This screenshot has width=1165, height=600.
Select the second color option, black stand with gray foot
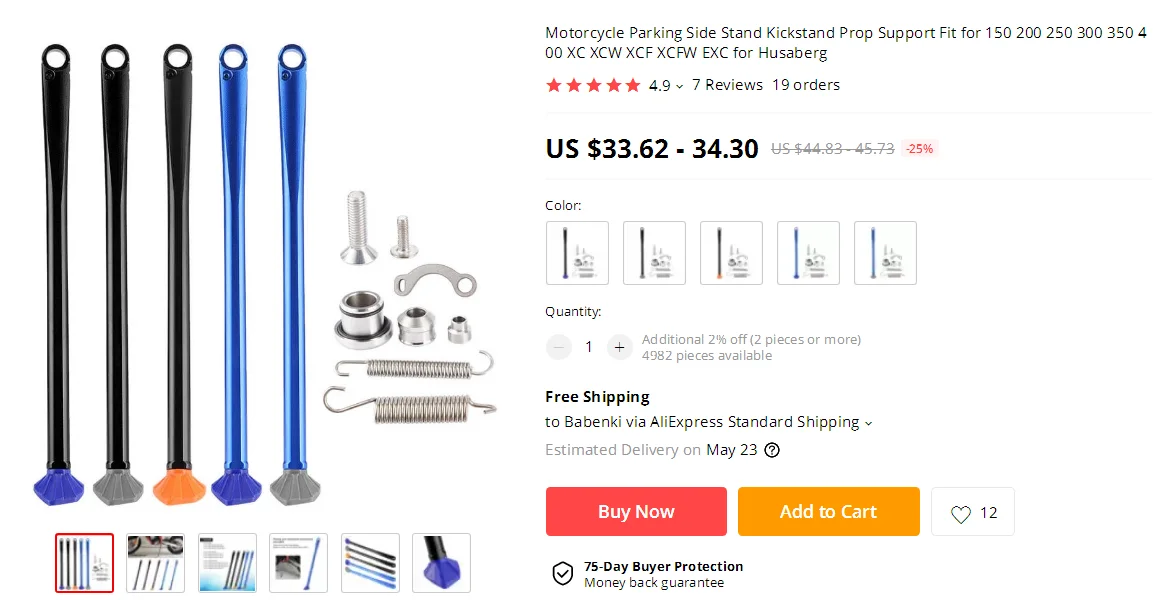[x=655, y=253]
